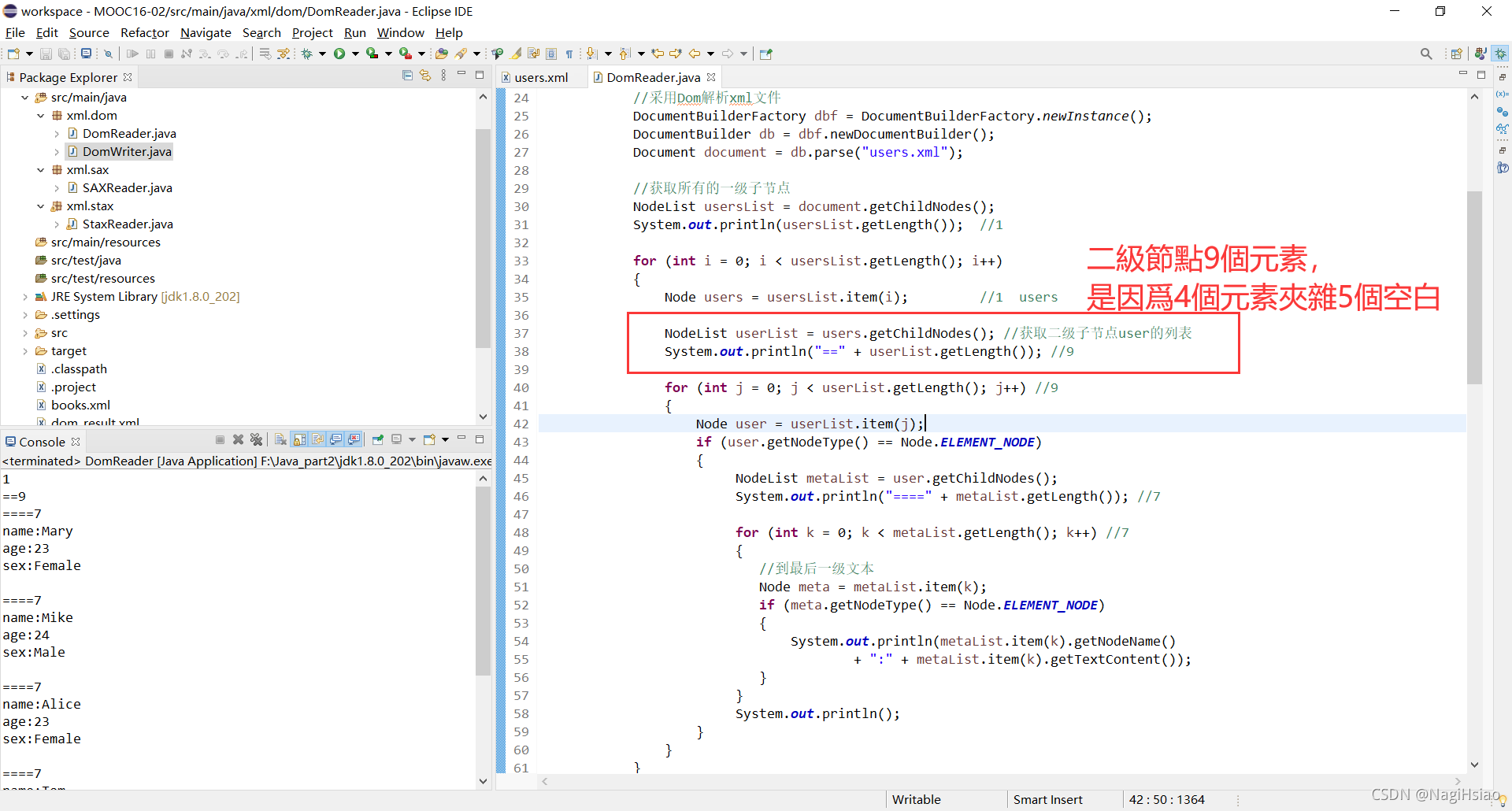Image resolution: width=1512 pixels, height=811 pixels.
Task: Open Package Explorer view menu dots
Action: click(443, 76)
